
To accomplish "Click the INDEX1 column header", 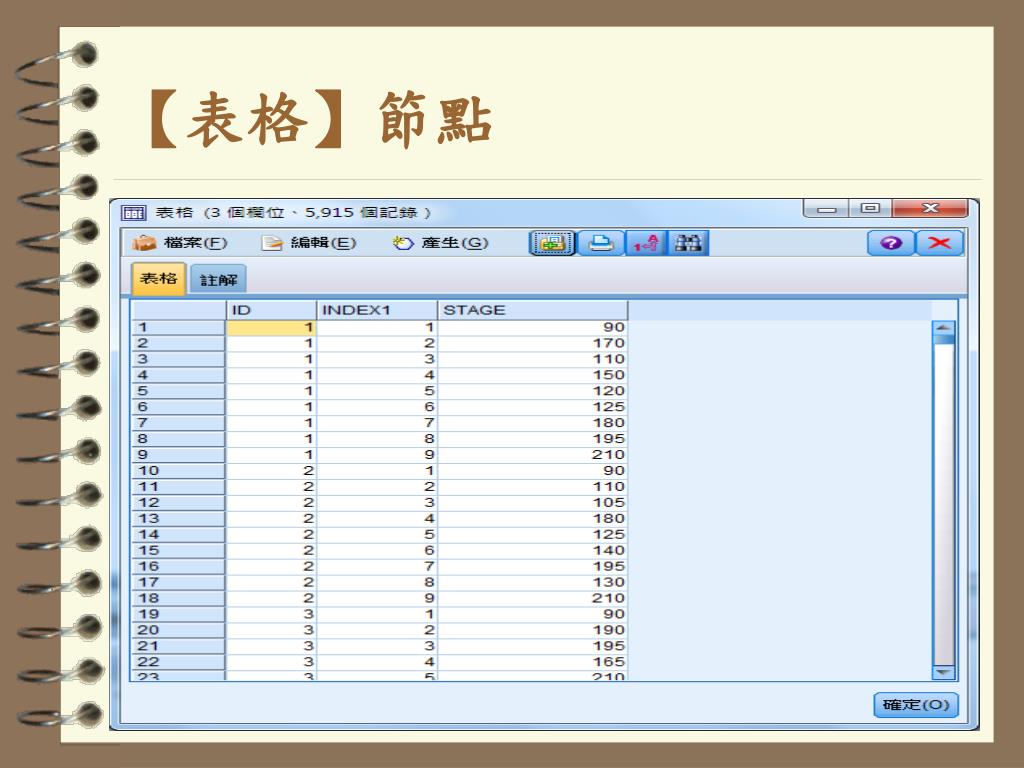I will point(377,310).
